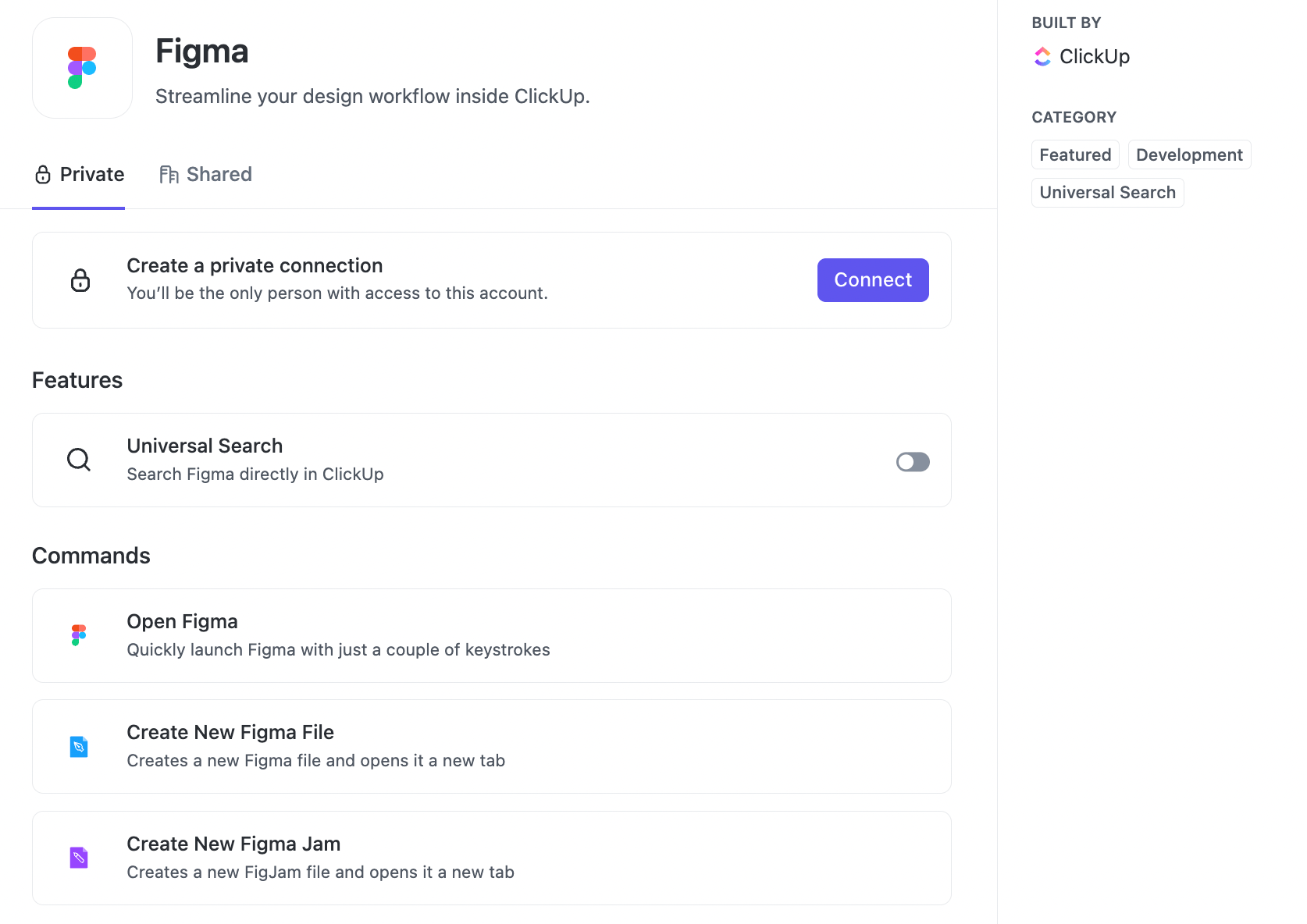Viewport: 1307px width, 924px height.
Task: Click the magnifying glass icon beside Universal Search
Action: click(x=78, y=460)
